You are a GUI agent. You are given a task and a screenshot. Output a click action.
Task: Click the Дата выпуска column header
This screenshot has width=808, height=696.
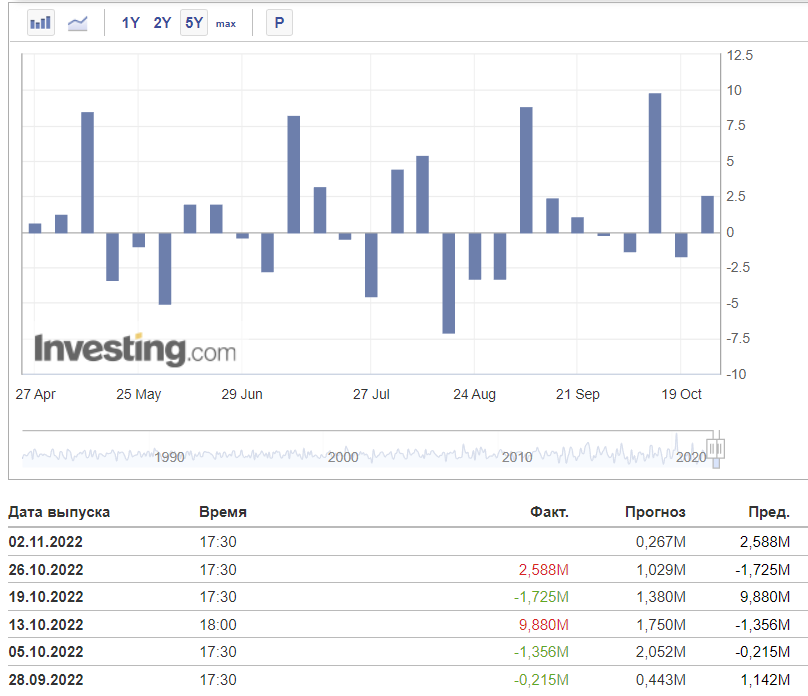[x=59, y=512]
